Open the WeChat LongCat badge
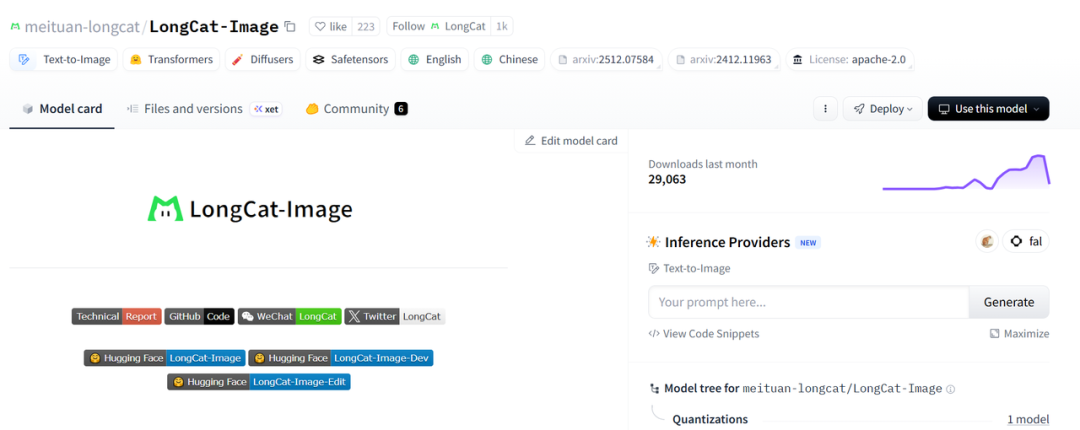1080x430 pixels. pyautogui.click(x=290, y=316)
